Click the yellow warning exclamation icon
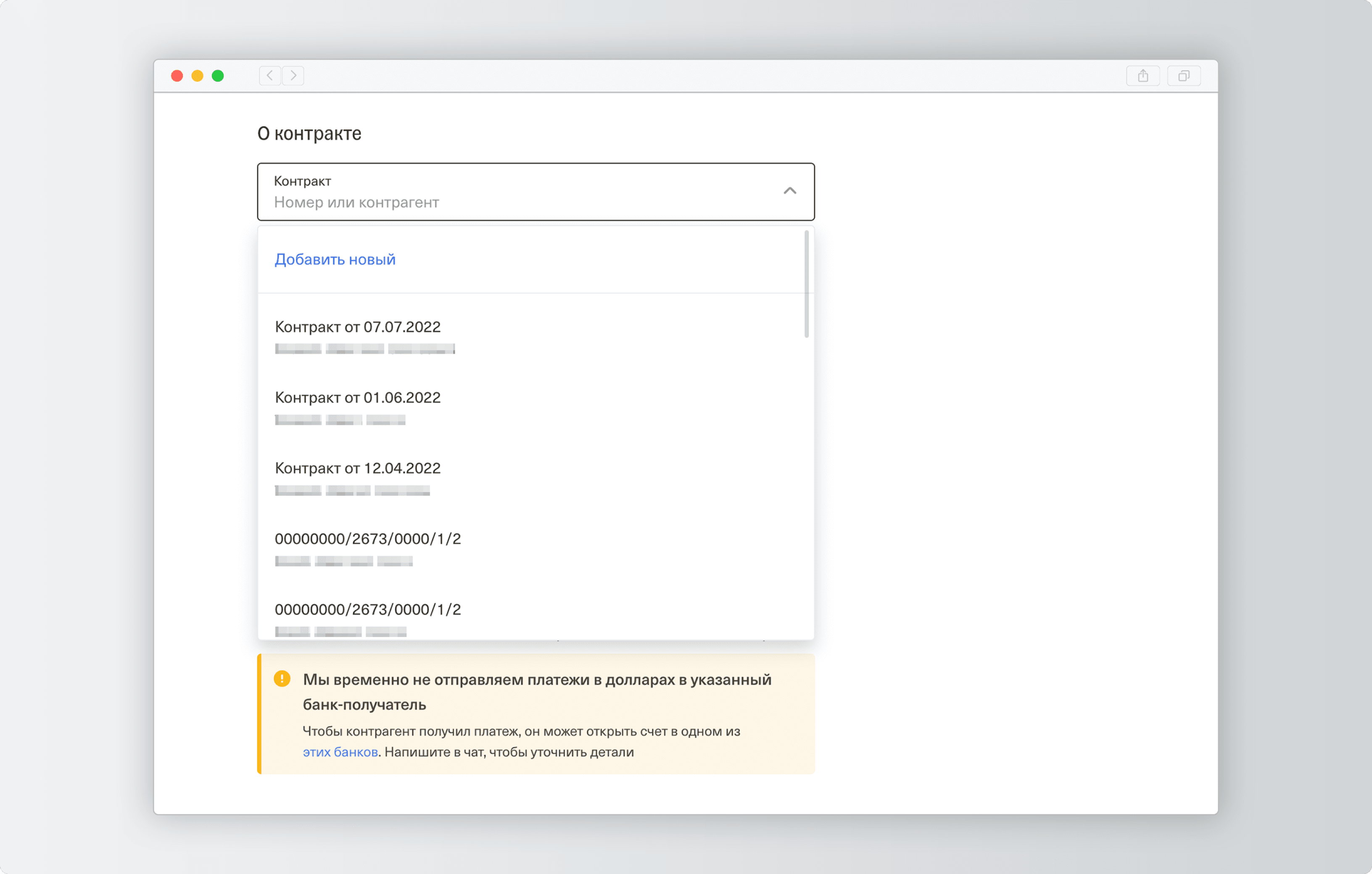1372x874 pixels. 282,679
